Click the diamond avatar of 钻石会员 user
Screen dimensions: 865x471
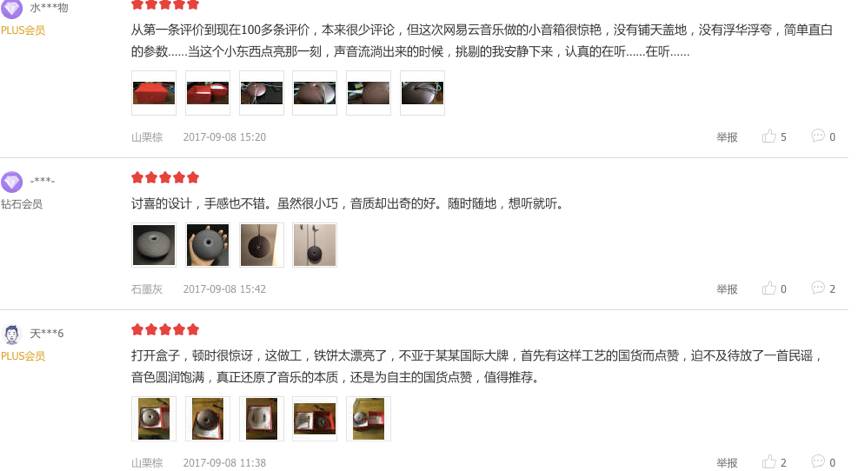tap(12, 181)
